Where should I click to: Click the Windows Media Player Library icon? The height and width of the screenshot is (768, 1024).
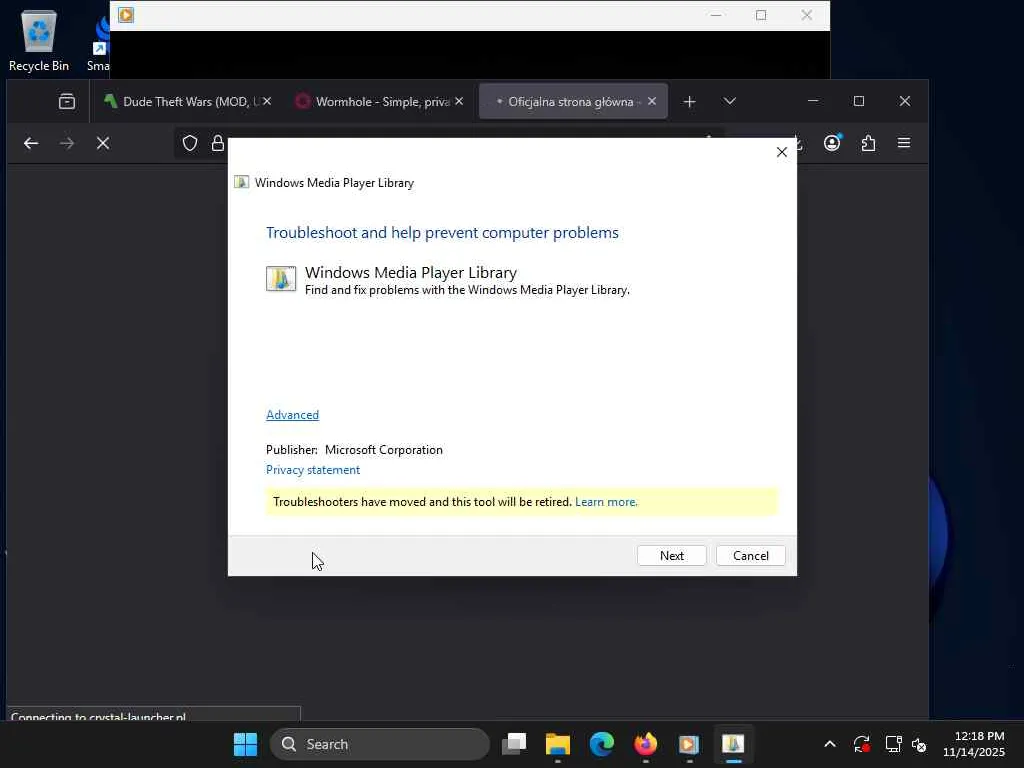coord(281,279)
